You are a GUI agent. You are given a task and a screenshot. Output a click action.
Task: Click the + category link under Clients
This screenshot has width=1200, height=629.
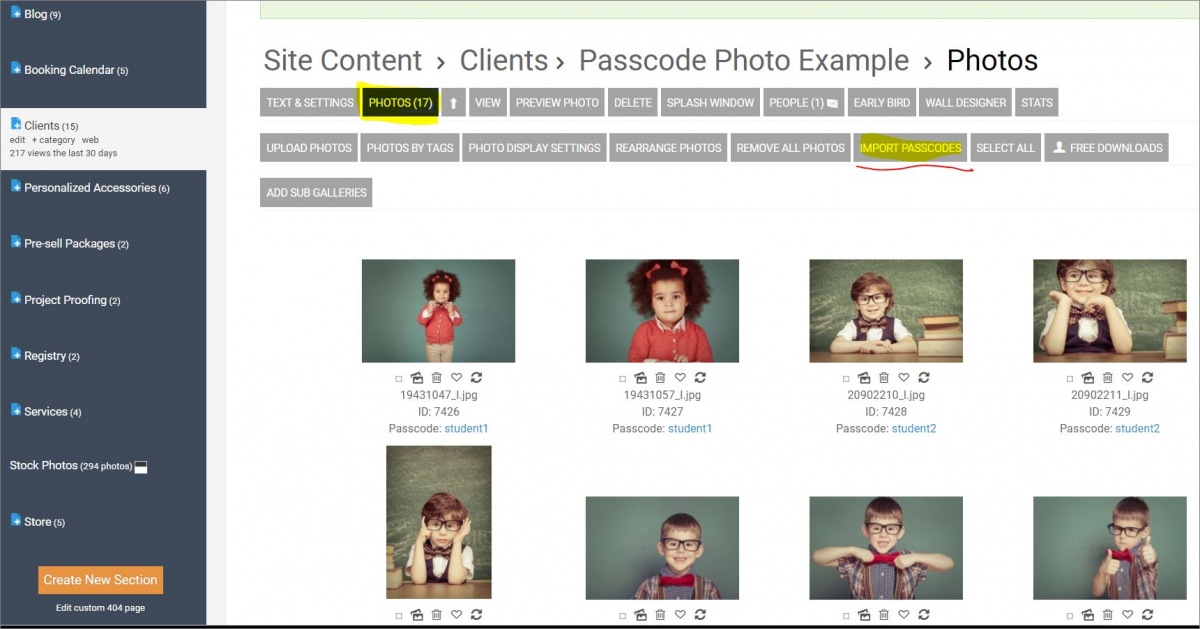tap(54, 140)
